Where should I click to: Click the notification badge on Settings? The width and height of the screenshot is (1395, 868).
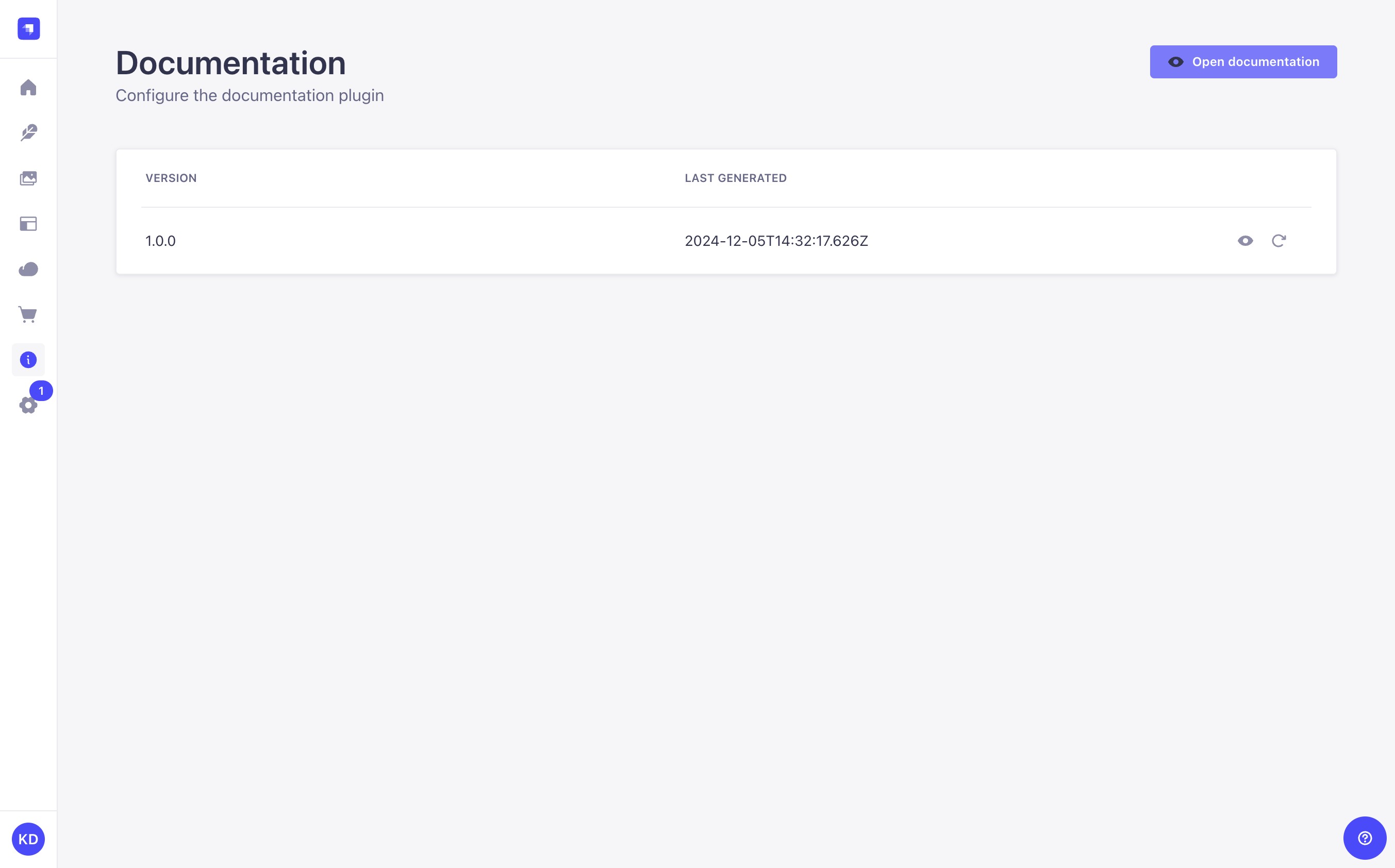pos(41,391)
